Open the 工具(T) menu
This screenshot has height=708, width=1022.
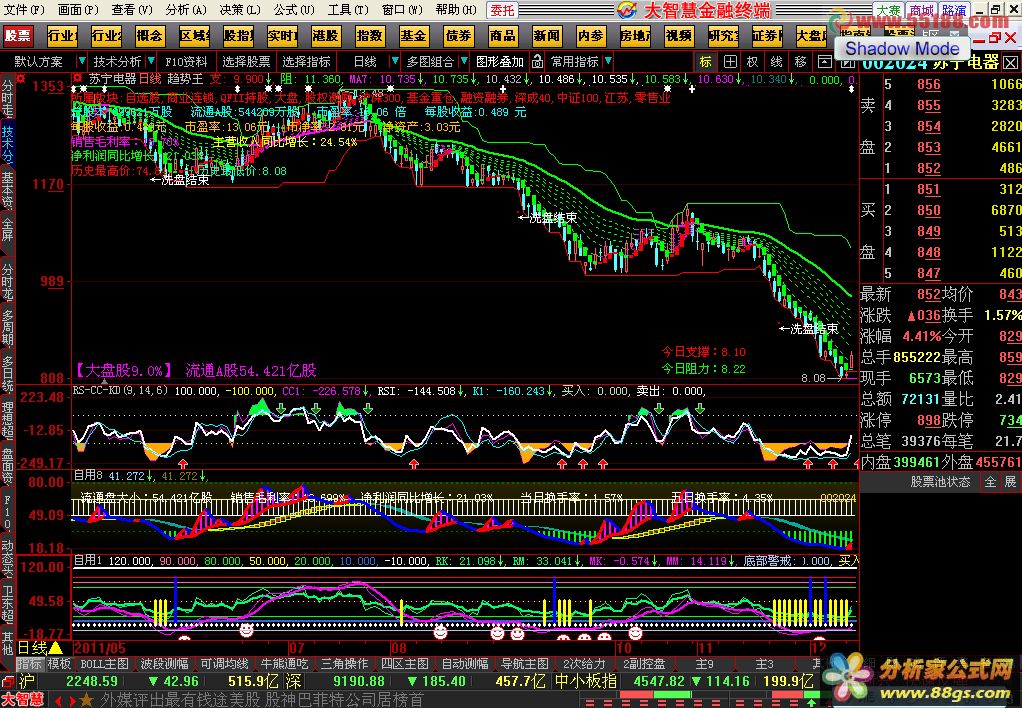(x=347, y=9)
